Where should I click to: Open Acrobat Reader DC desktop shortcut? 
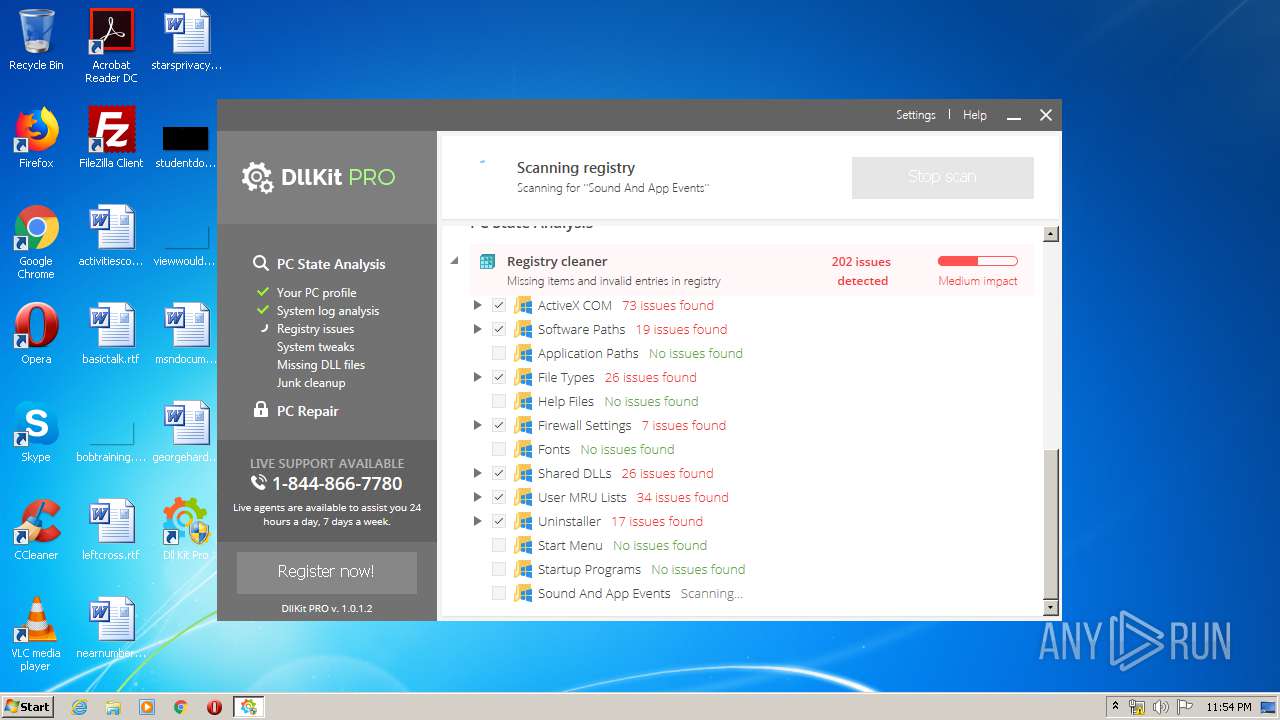point(111,46)
